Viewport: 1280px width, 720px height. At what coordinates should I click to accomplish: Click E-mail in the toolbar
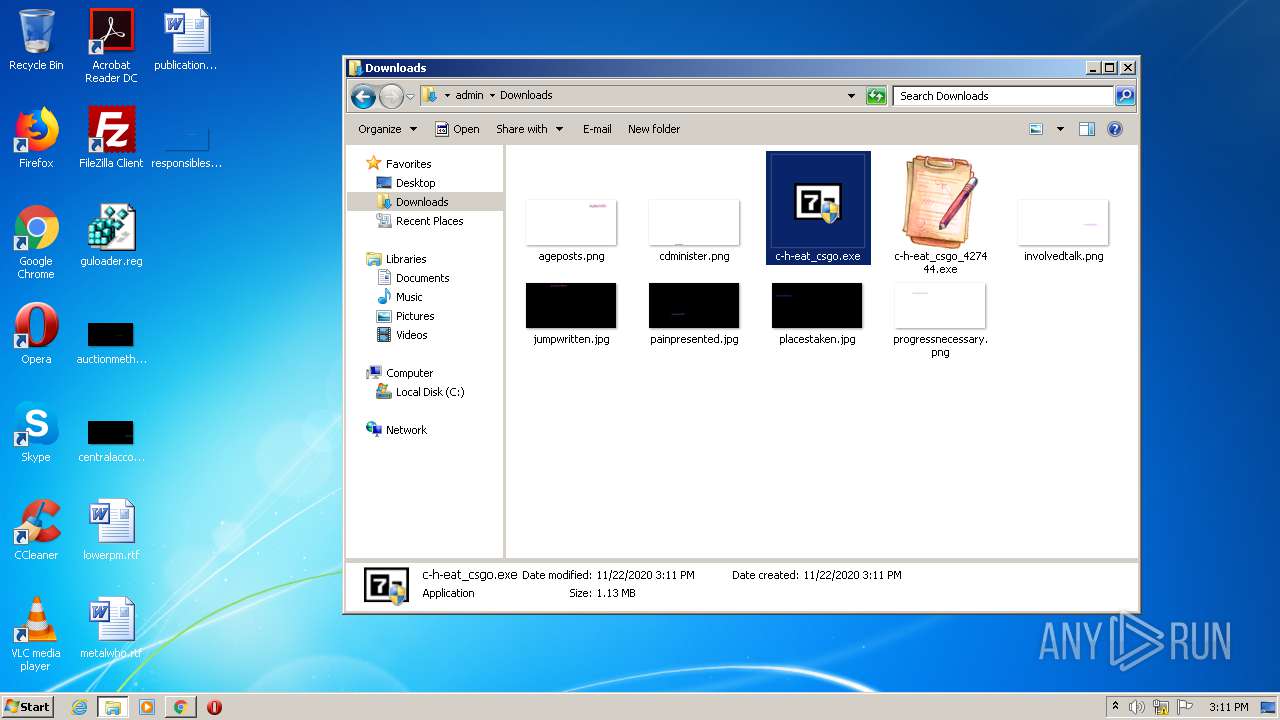[597, 129]
